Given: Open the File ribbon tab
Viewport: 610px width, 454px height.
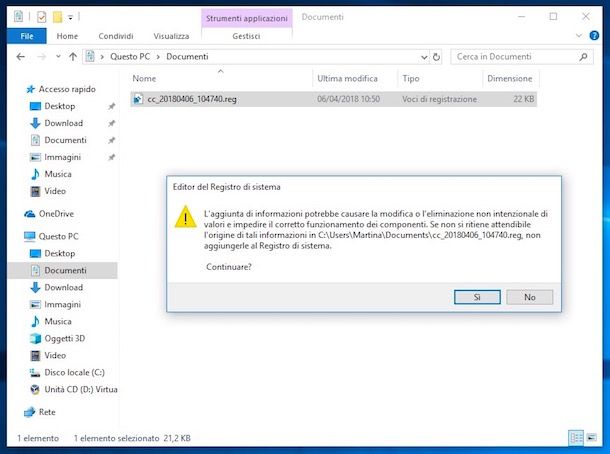Looking at the screenshot, I should pyautogui.click(x=27, y=36).
